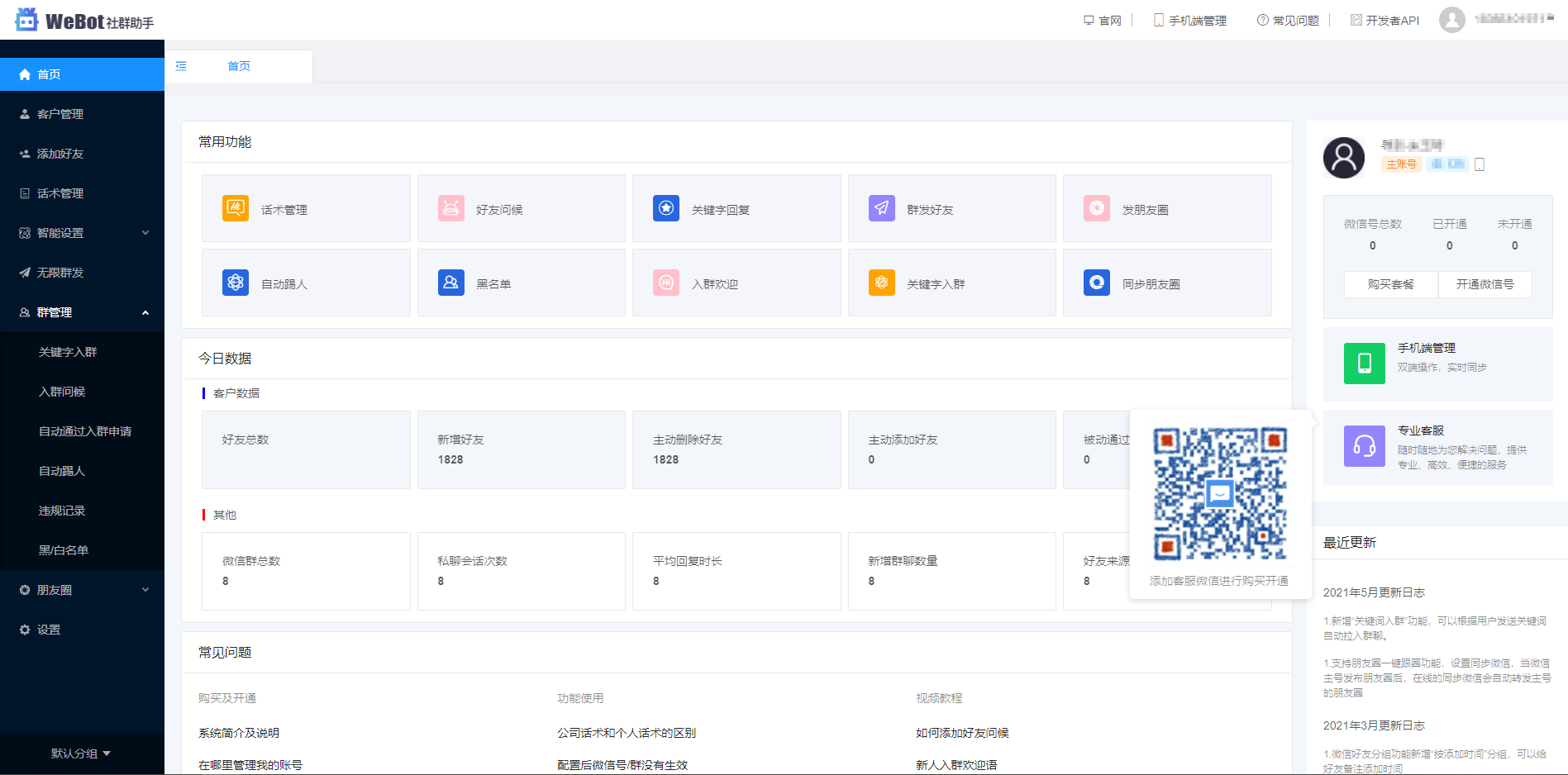This screenshot has width=1568, height=775.
Task: Open the 官网 link in header
Action: pos(1103,21)
